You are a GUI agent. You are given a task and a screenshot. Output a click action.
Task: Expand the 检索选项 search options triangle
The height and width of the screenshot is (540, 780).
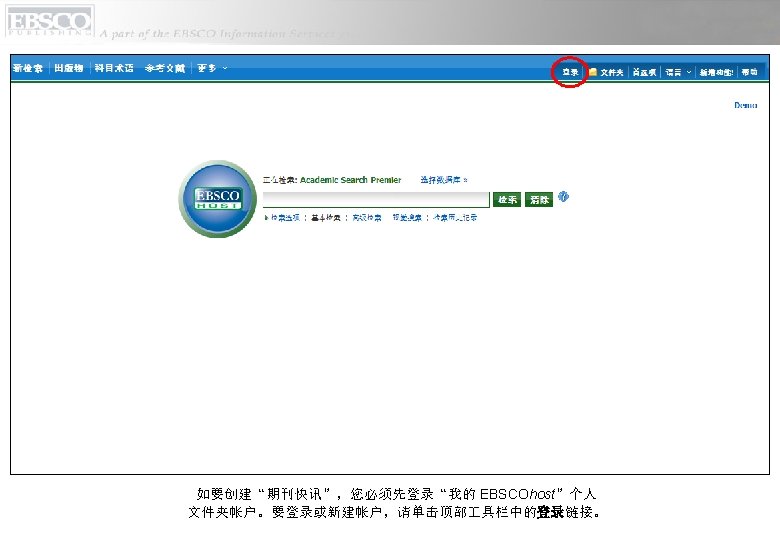coord(282,218)
